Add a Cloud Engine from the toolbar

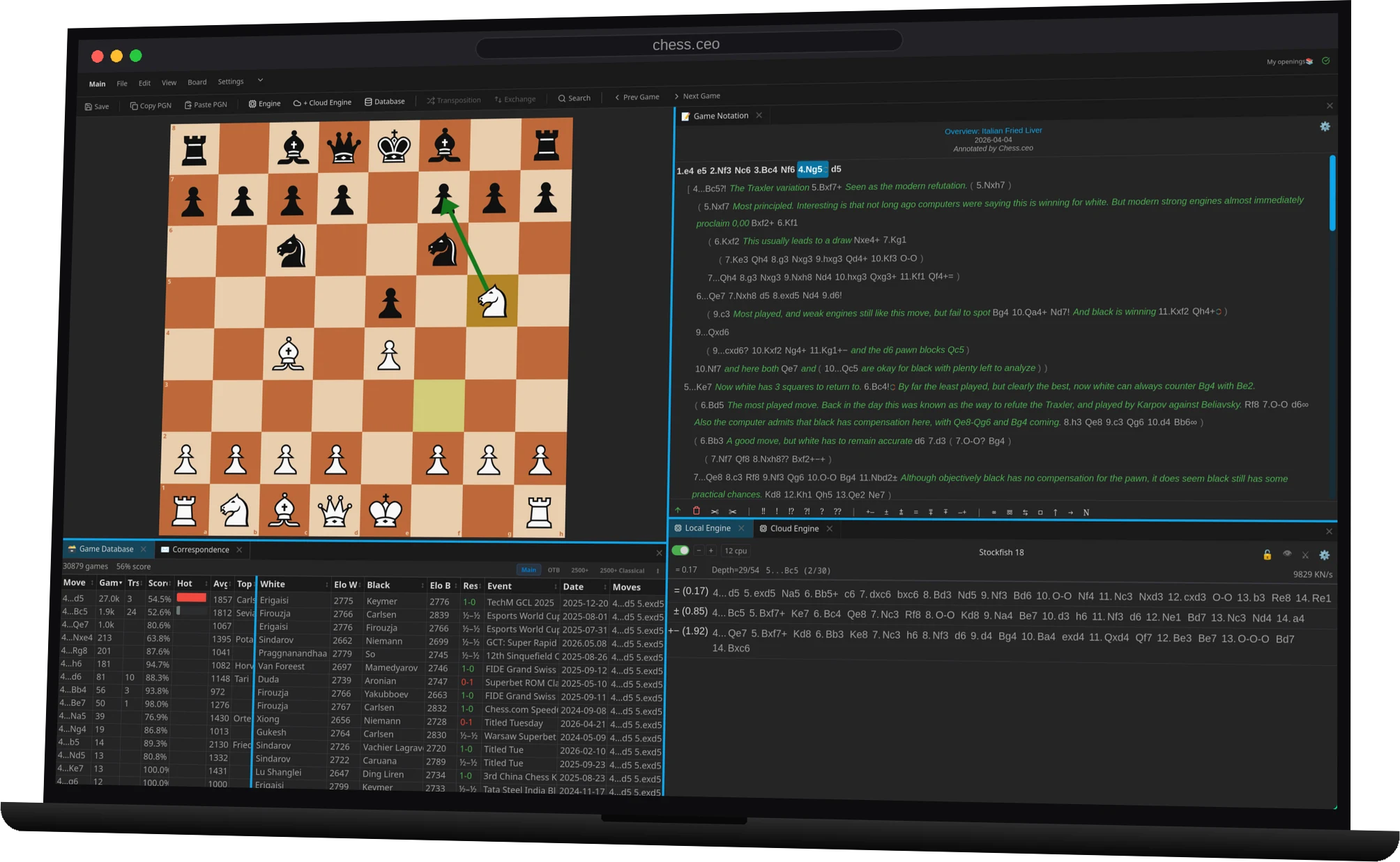[322, 103]
